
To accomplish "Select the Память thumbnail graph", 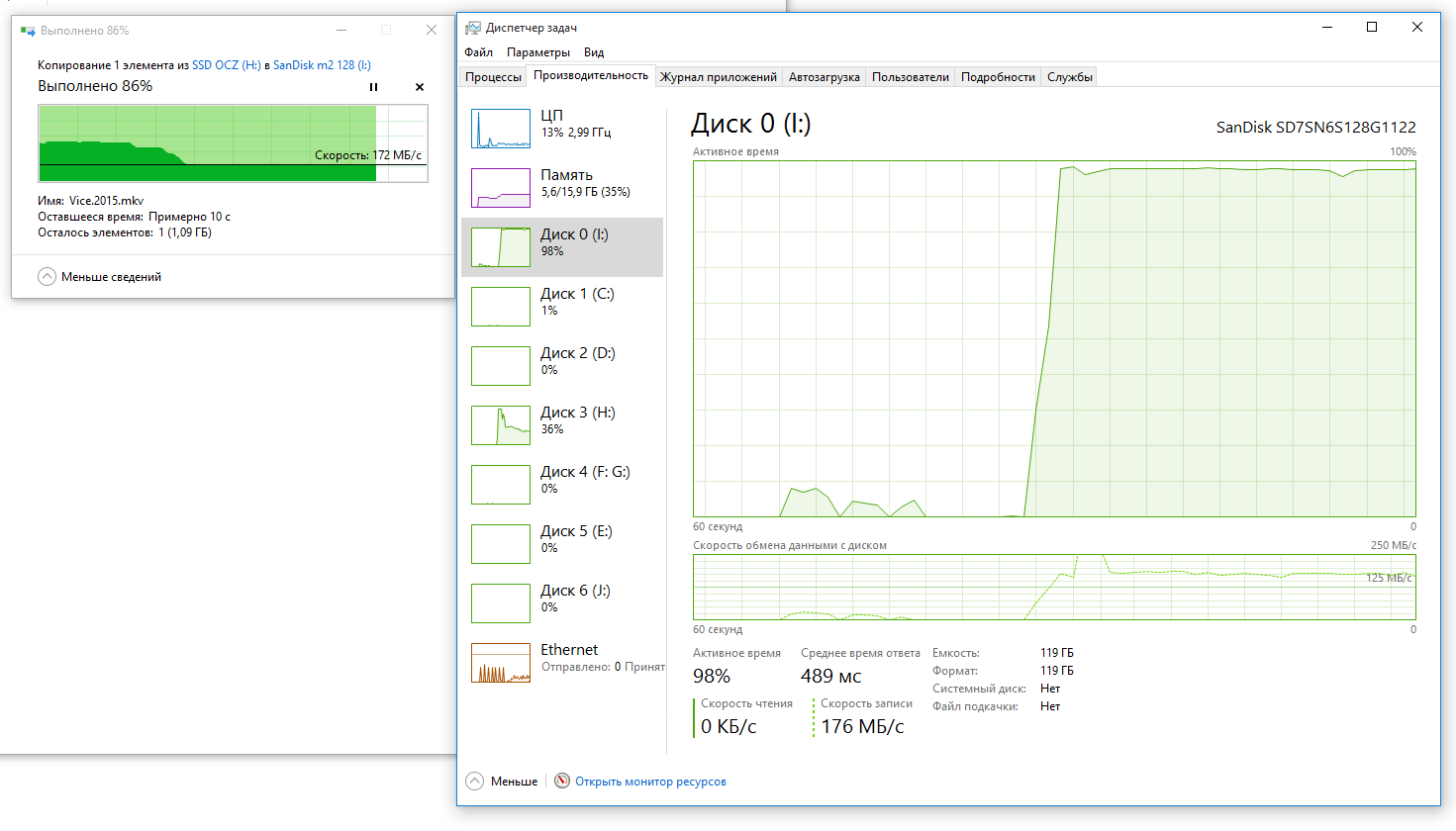I will click(x=501, y=188).
